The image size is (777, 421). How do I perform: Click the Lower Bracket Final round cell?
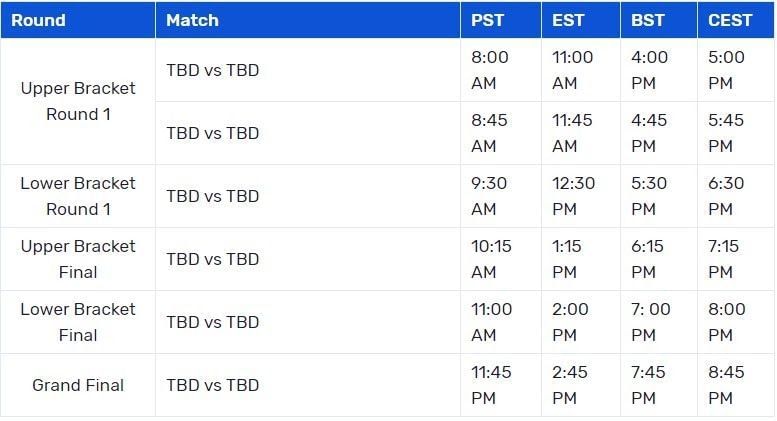78,322
